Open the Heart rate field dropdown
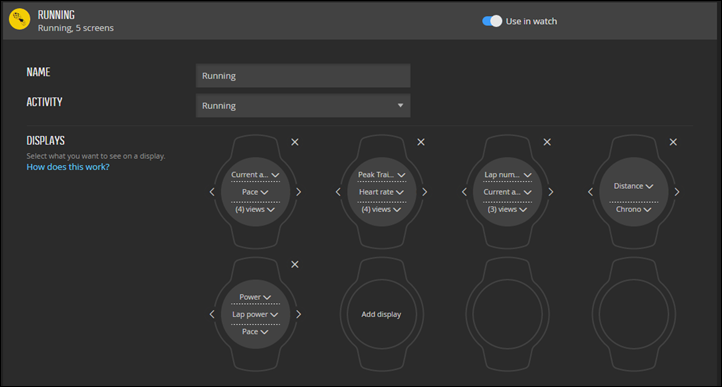722x387 pixels. 381,192
